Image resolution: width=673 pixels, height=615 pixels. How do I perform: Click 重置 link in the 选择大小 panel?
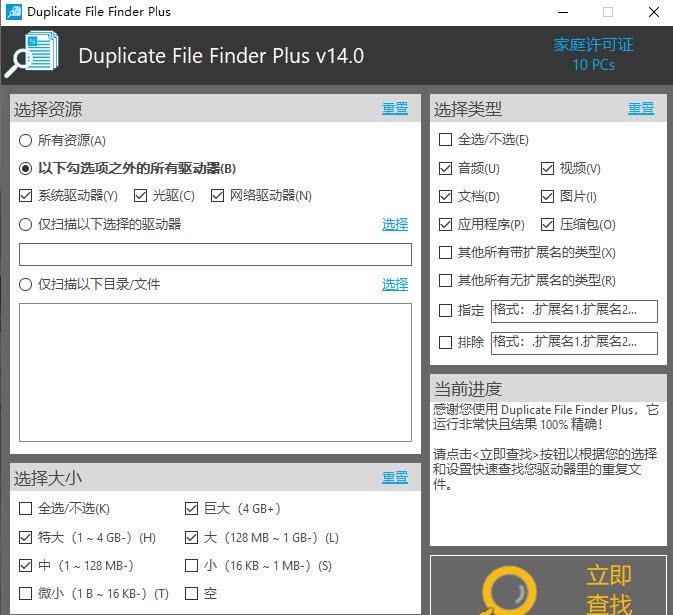[395, 477]
